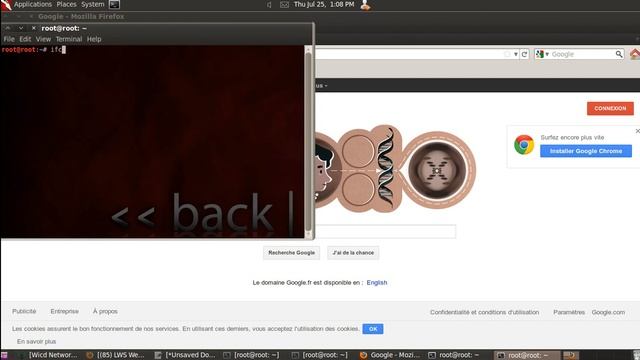Screen dimensions: 640x360
Task: Click the Firefox window title Google - Mozilla Firefox
Action: pos(81,17)
